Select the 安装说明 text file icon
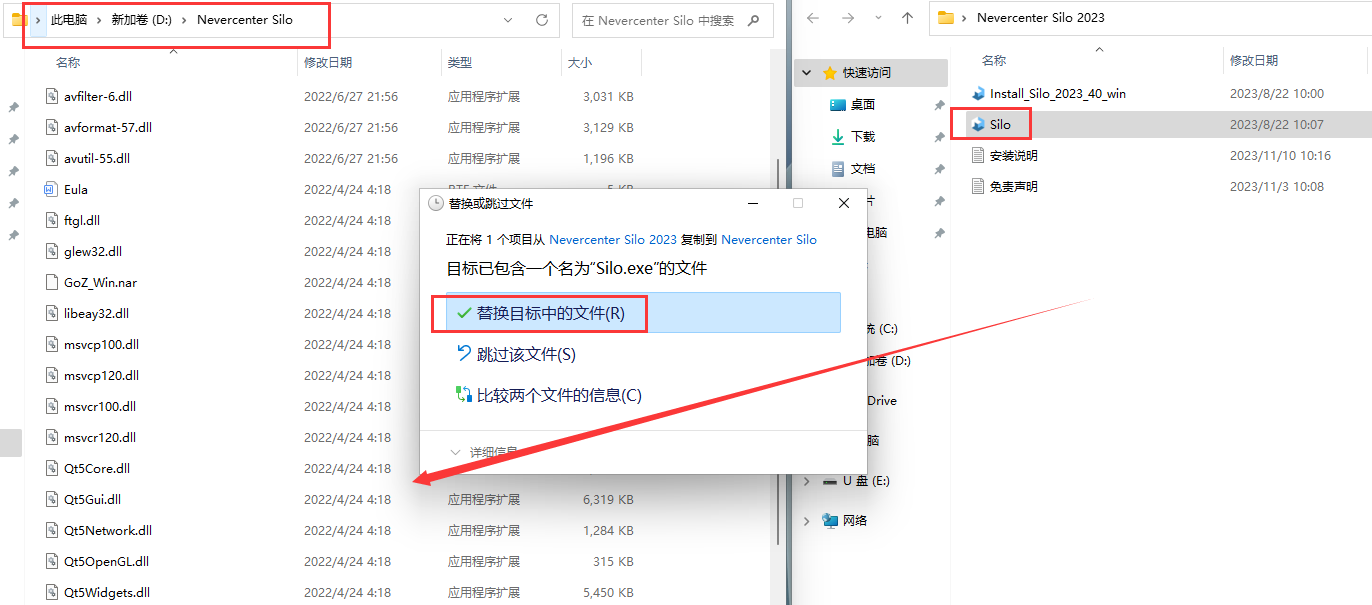1372x605 pixels. point(978,155)
